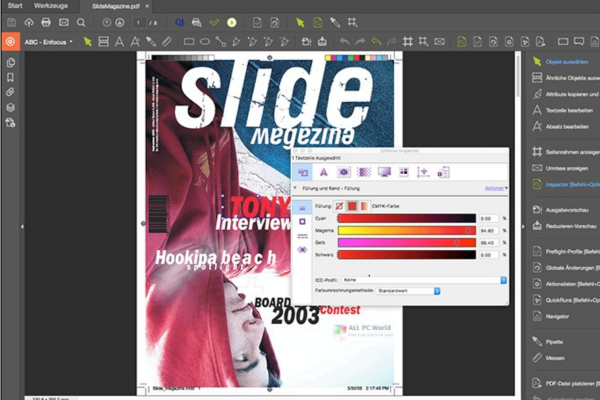Screen dimensions: 600x400
Task: Click the Gelb percentage value field
Action: pos(489,243)
